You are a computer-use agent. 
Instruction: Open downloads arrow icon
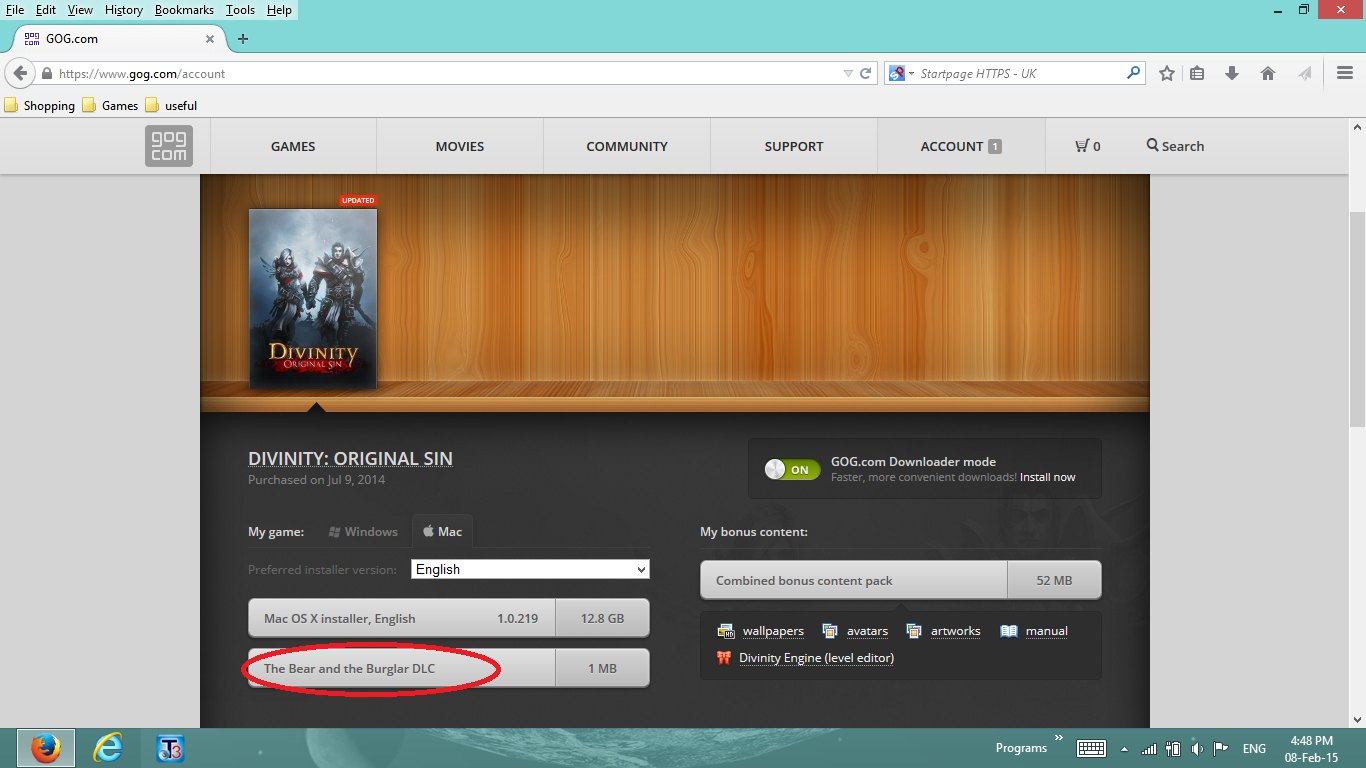[x=1232, y=73]
